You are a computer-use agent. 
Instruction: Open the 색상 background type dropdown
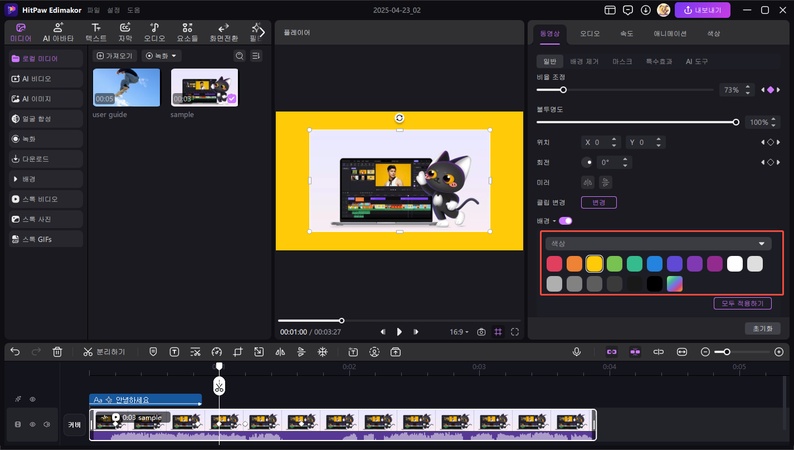point(658,243)
